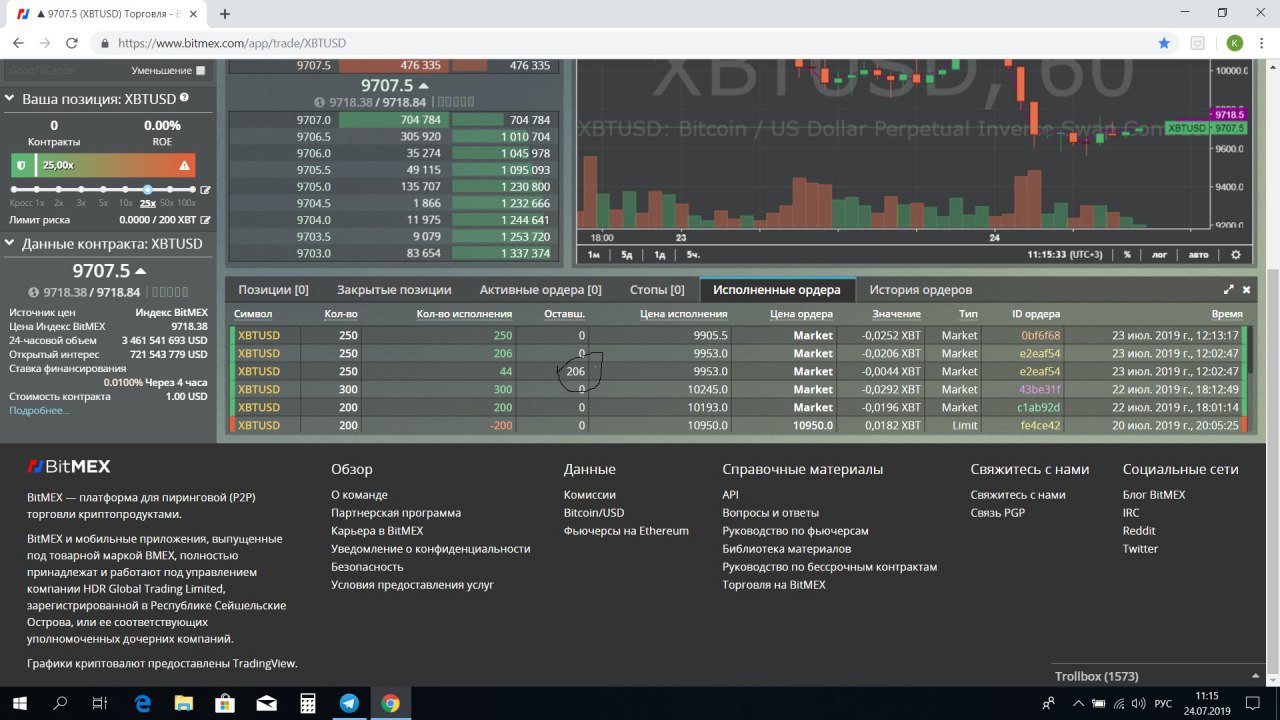
Task: Click the leverage edit pencil icon
Action: [x=205, y=190]
